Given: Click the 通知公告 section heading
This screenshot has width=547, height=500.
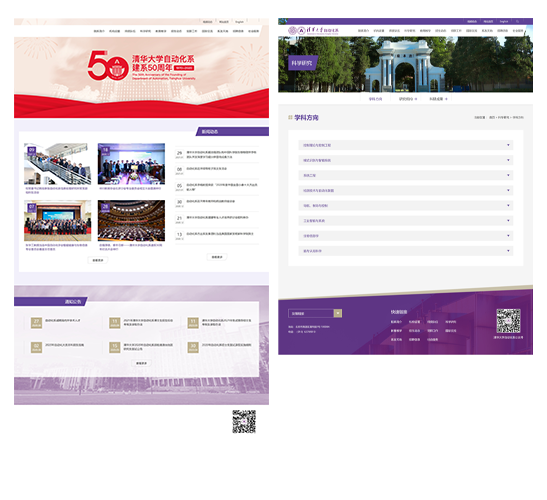Looking at the screenshot, I should pos(73,301).
